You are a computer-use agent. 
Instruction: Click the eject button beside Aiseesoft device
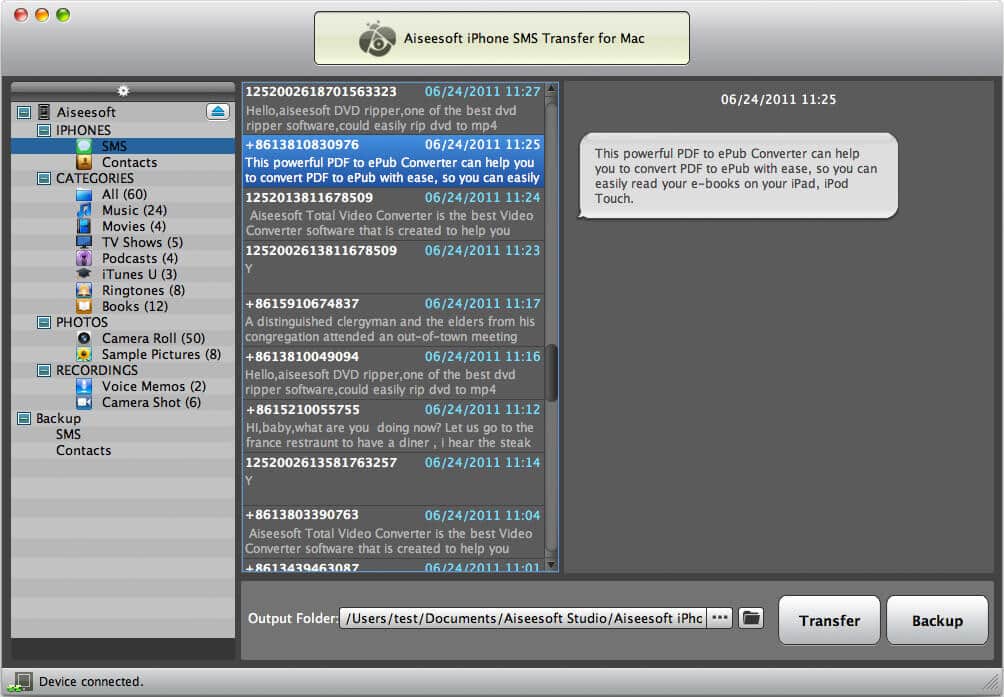(x=218, y=111)
